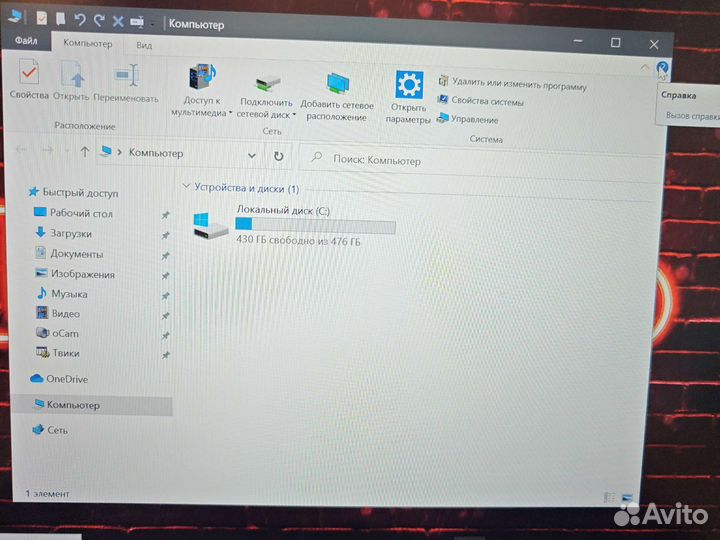Click quick access New folder icon
This screenshot has width=720, height=540.
click(60, 18)
